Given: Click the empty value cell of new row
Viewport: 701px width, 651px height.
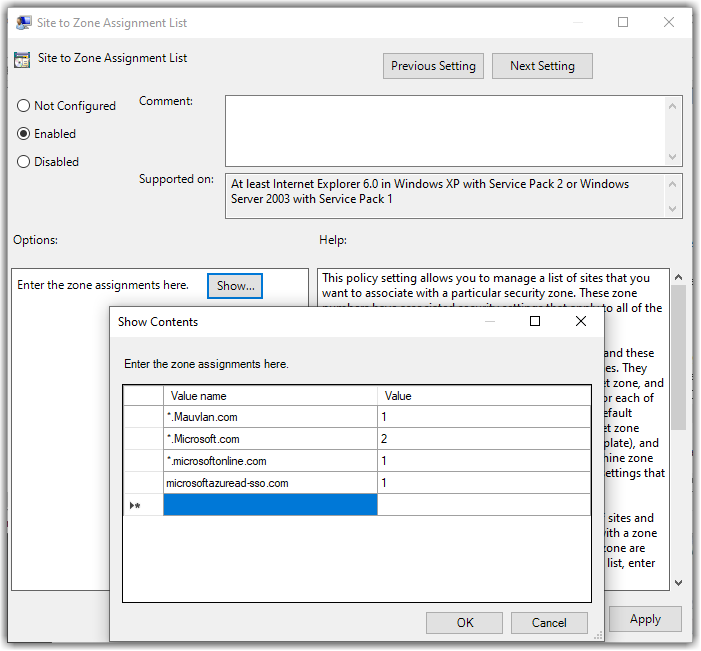Looking at the screenshot, I should 484,505.
